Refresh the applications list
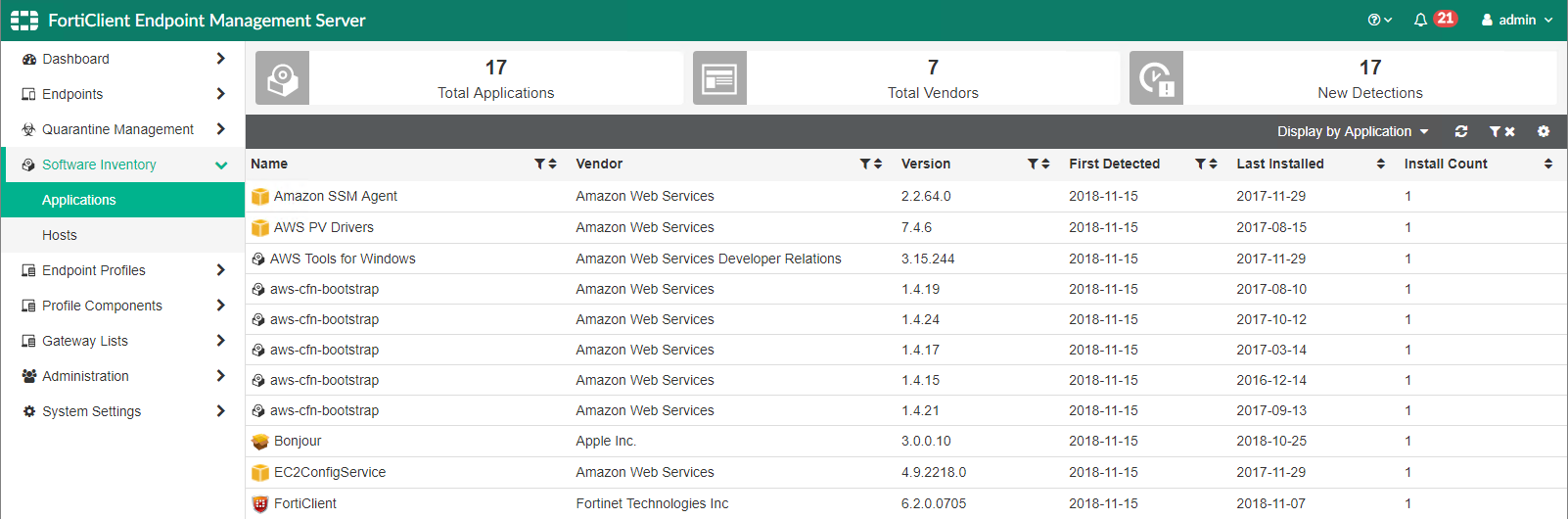 (x=1461, y=131)
